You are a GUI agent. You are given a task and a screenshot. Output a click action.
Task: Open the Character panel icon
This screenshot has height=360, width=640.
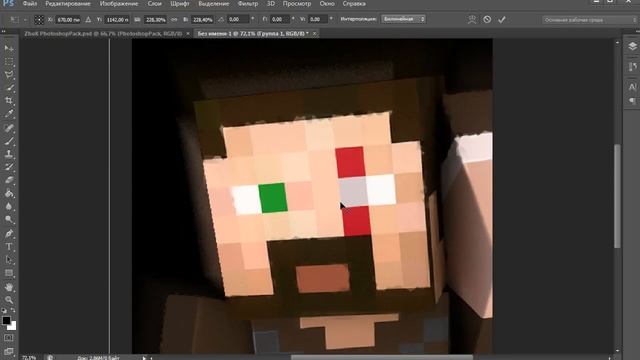pyautogui.click(x=632, y=87)
